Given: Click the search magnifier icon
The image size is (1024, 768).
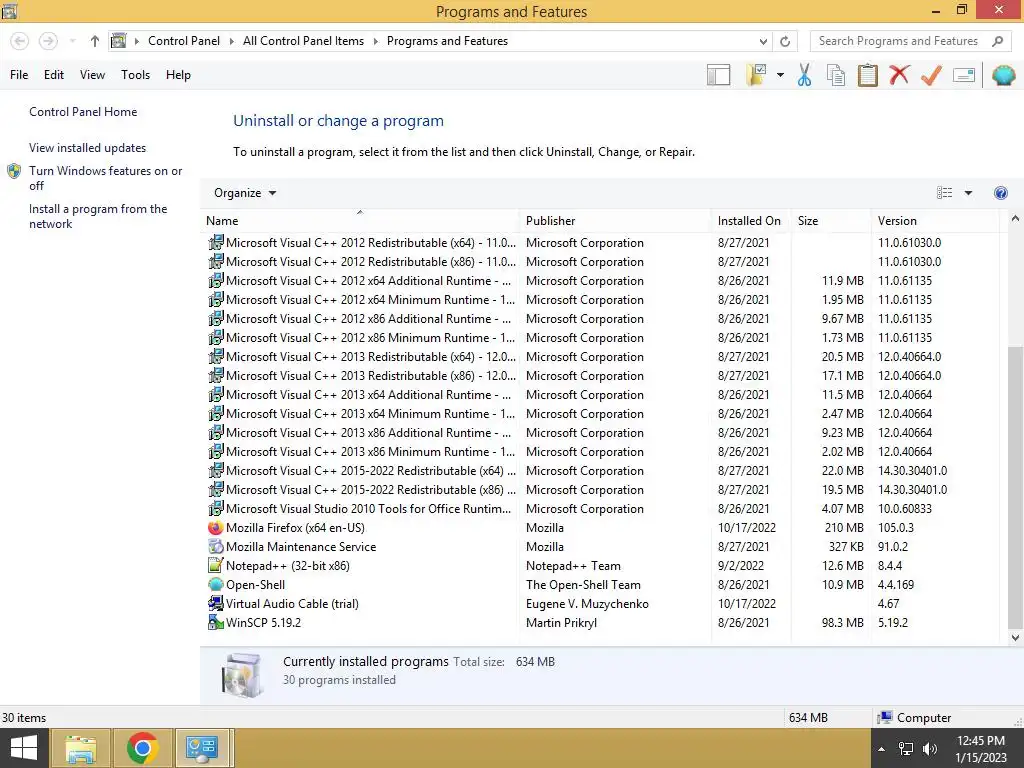Looking at the screenshot, I should tap(997, 41).
